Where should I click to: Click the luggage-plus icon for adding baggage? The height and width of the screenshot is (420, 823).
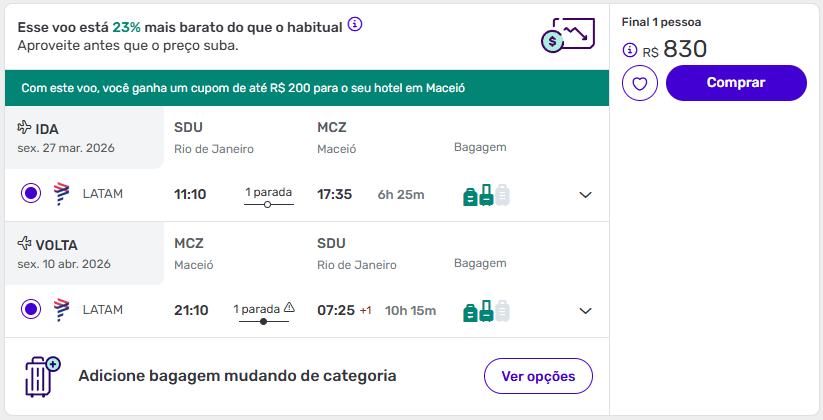tap(42, 377)
